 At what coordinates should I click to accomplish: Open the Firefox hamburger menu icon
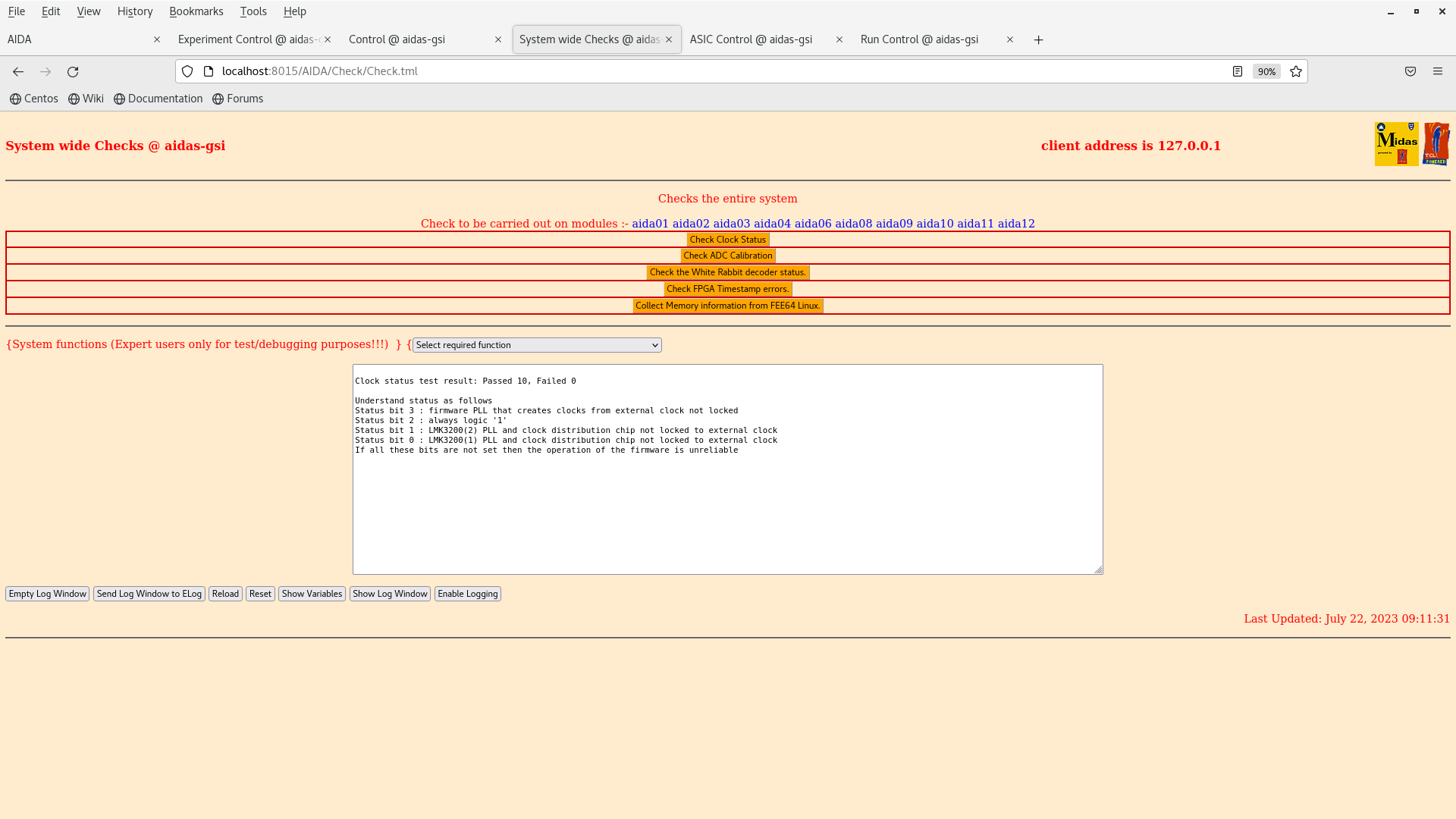1438,71
